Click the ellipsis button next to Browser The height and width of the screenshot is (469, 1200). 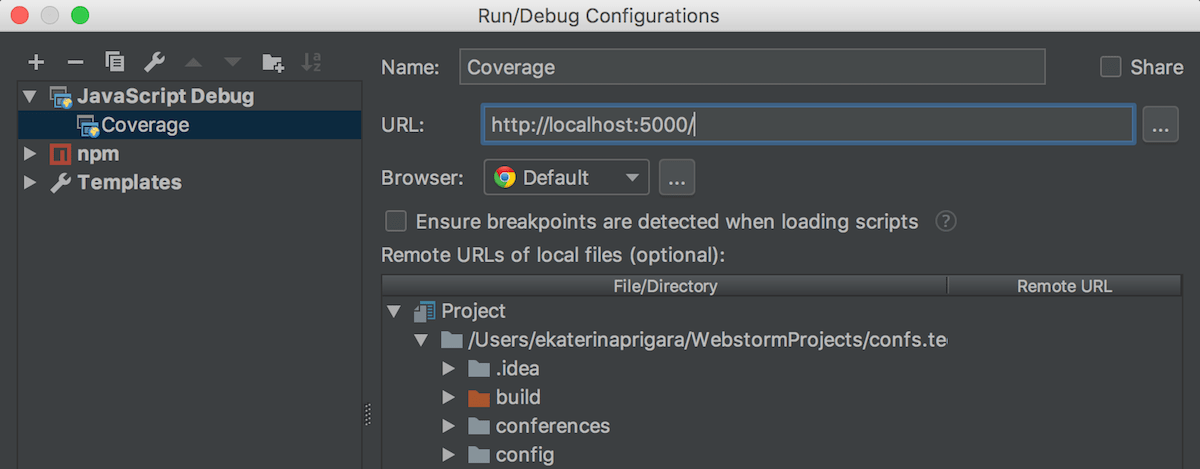click(x=677, y=178)
